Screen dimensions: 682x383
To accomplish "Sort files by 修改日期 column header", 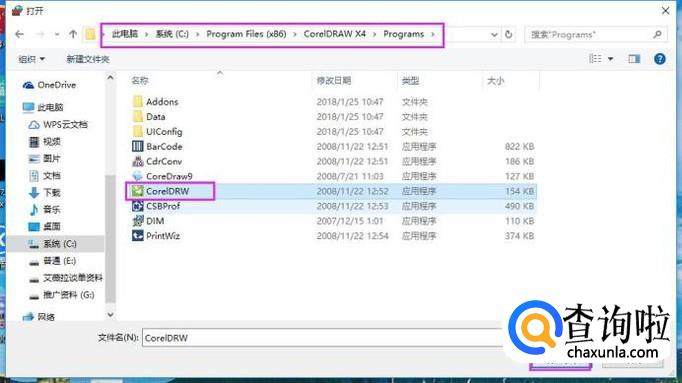I will [x=334, y=80].
